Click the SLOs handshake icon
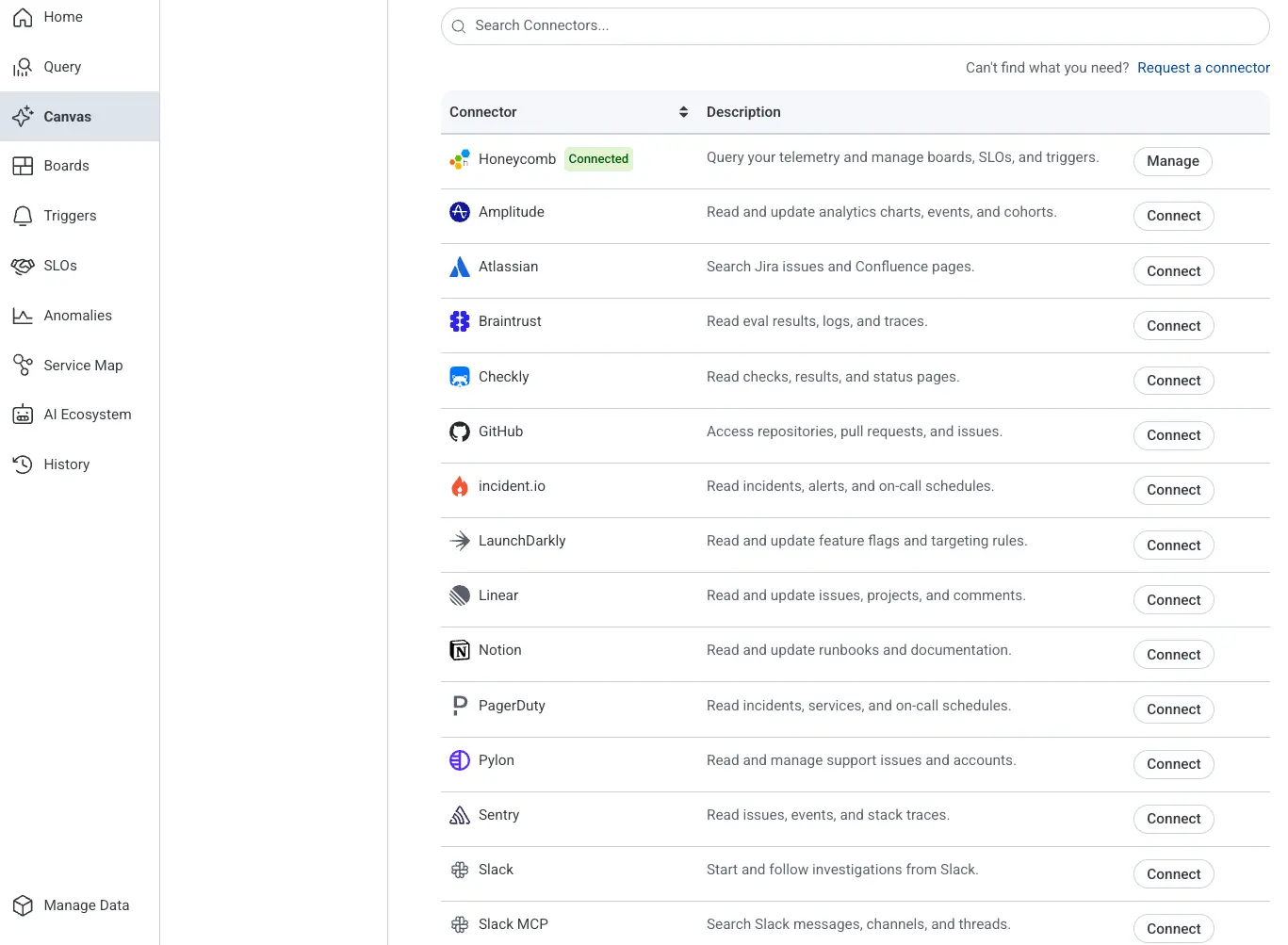 pos(23,266)
